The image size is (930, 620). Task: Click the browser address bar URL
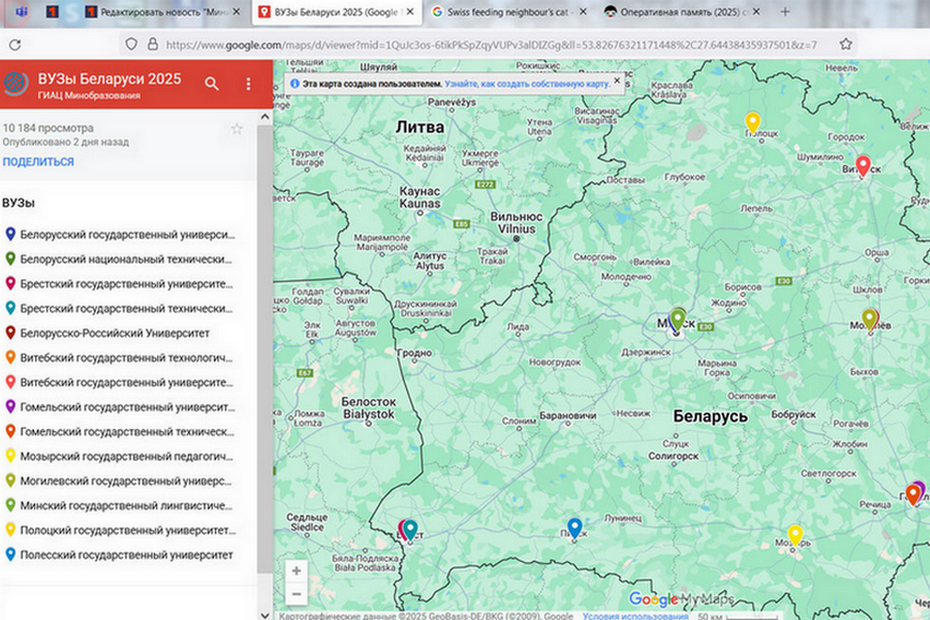pos(491,44)
